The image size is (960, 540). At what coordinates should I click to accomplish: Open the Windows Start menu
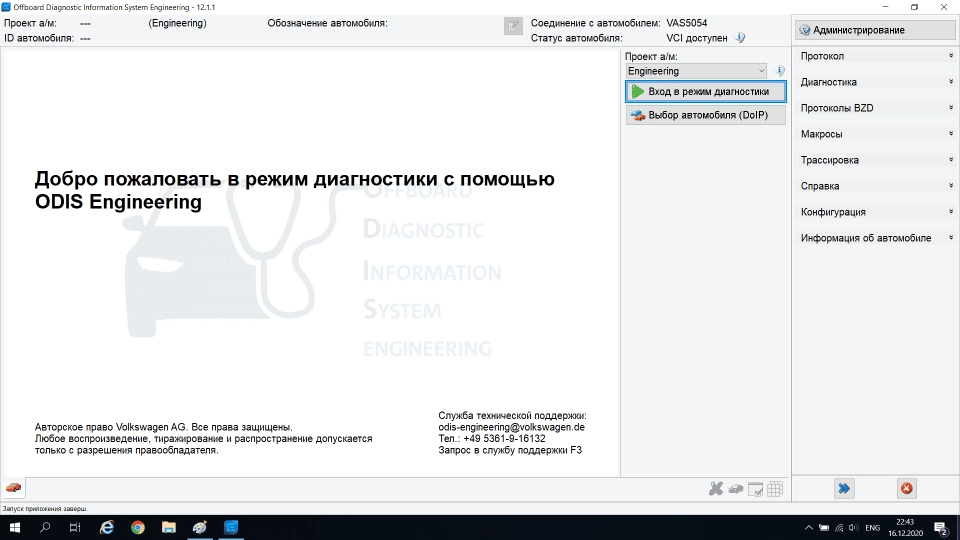(15, 527)
